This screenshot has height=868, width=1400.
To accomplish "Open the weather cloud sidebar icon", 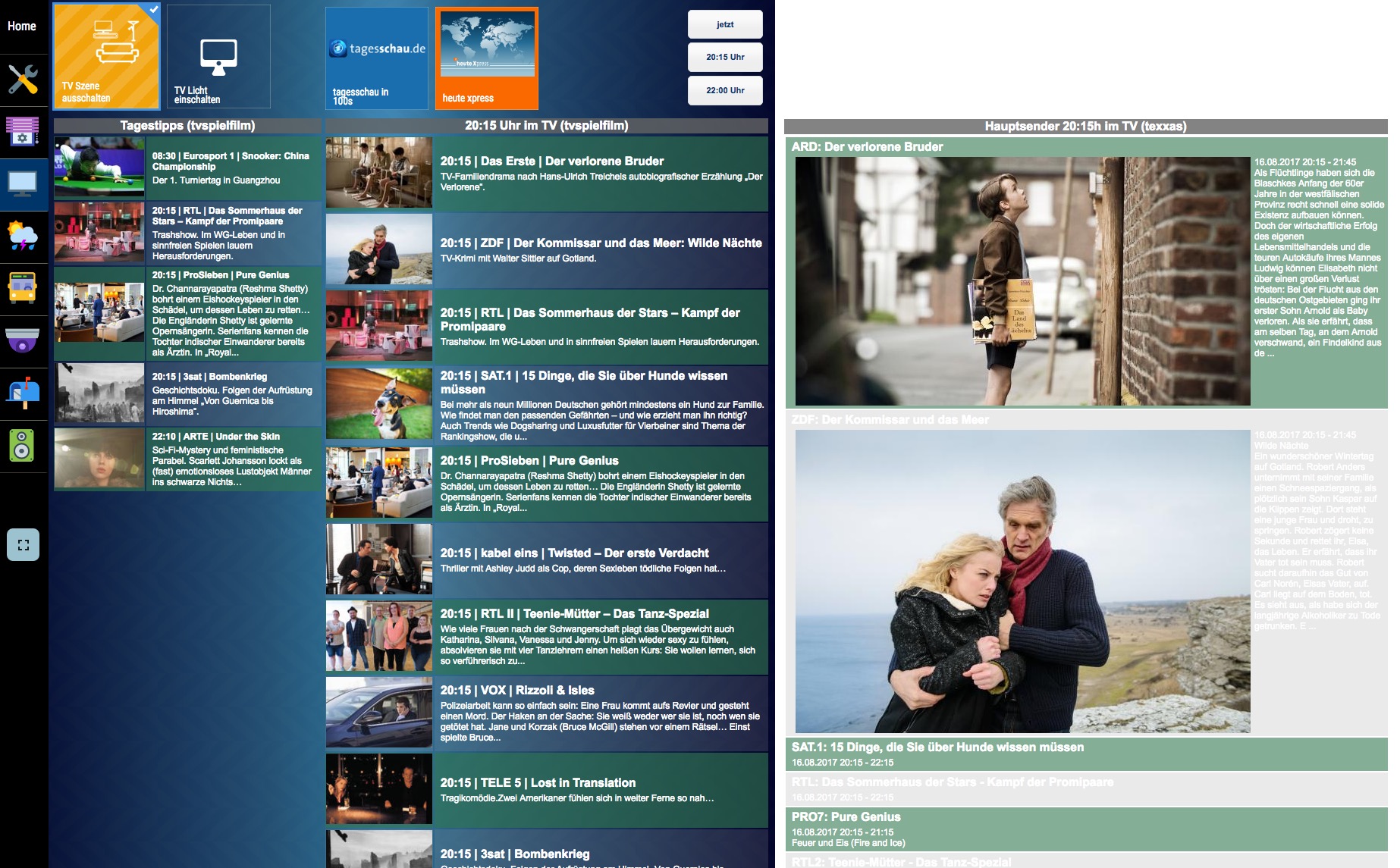I will point(23,237).
